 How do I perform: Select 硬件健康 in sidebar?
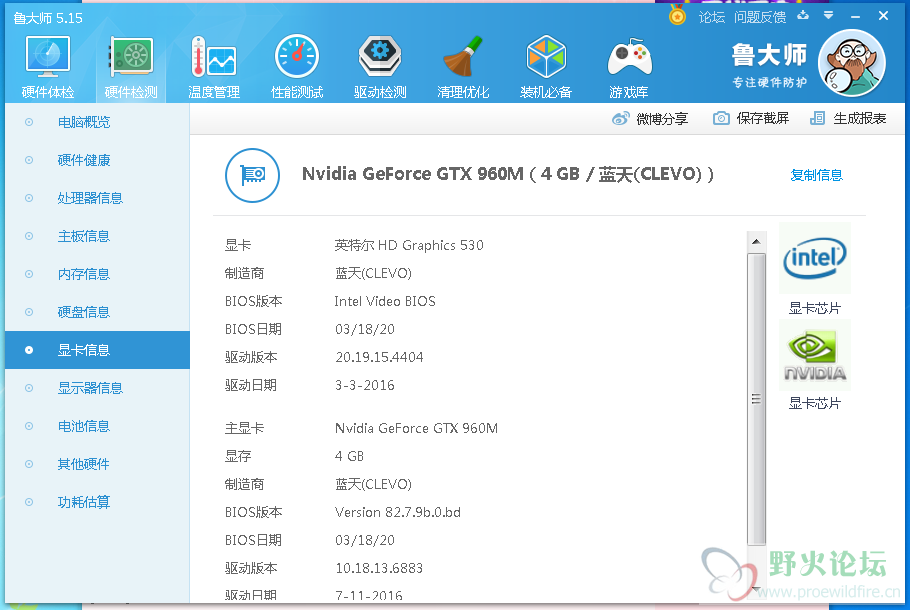click(x=98, y=160)
